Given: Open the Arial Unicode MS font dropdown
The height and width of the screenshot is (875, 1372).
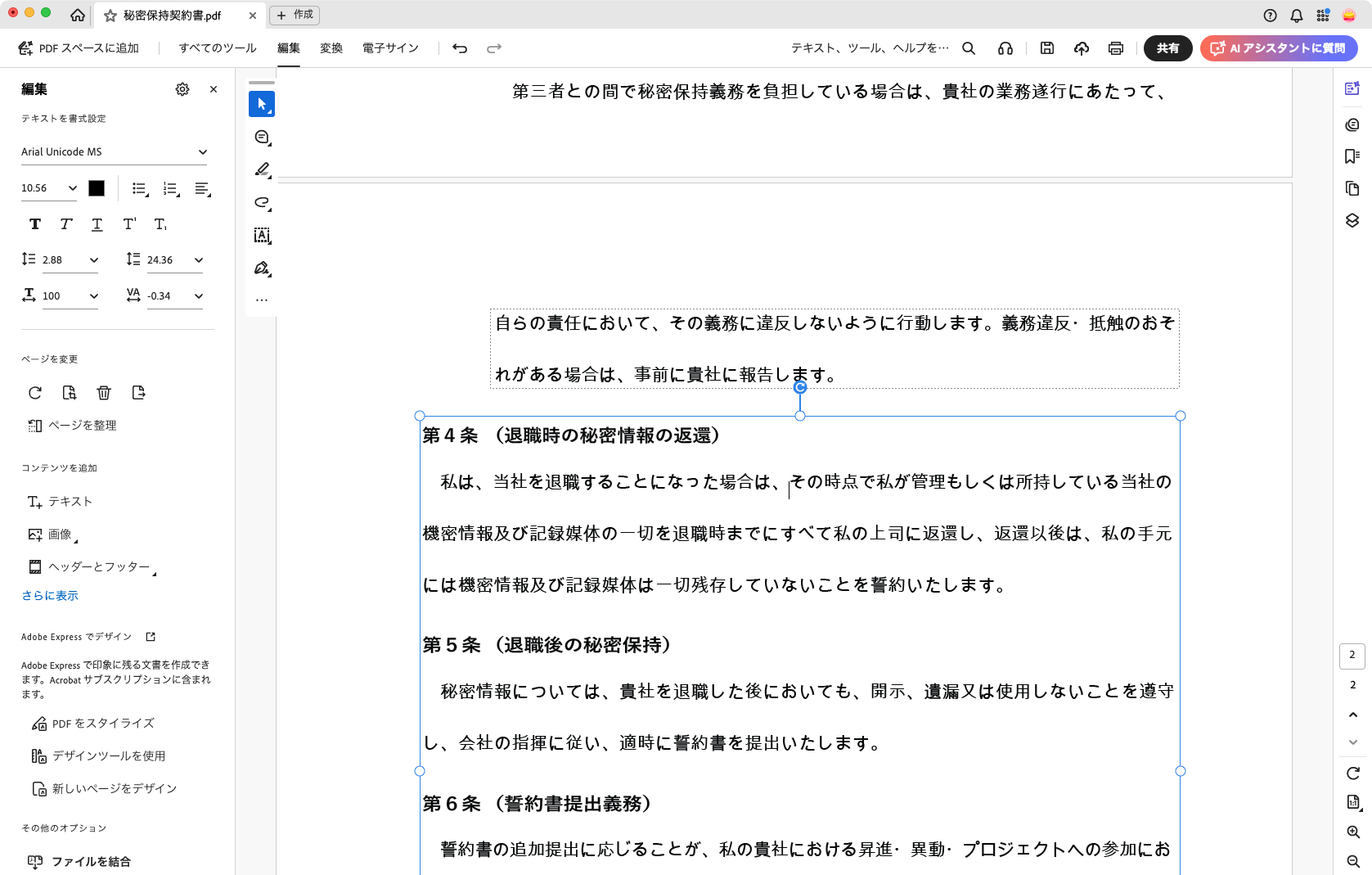Looking at the screenshot, I should [x=114, y=152].
